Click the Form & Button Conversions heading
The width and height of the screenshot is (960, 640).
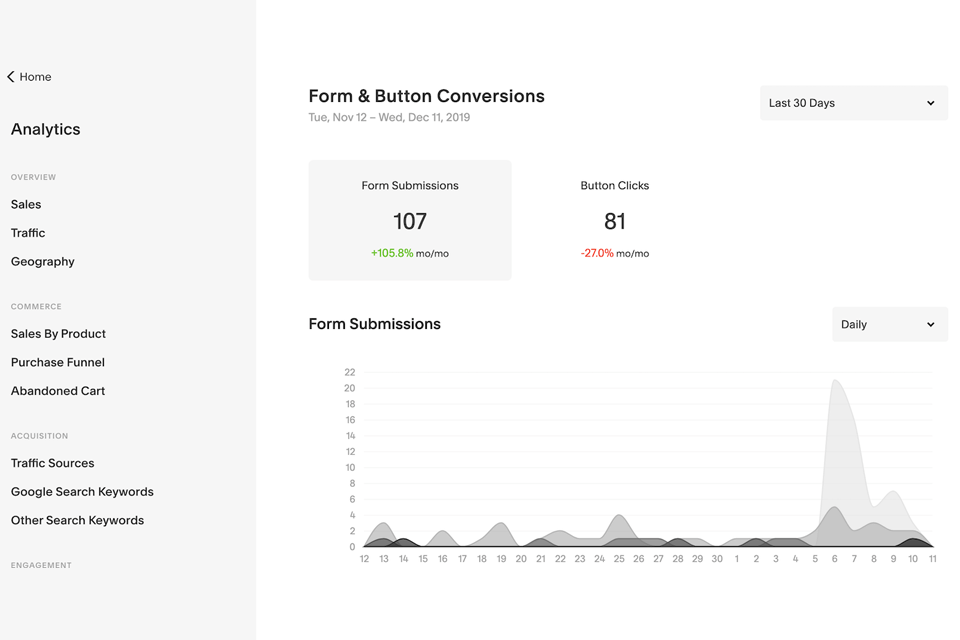click(x=426, y=96)
